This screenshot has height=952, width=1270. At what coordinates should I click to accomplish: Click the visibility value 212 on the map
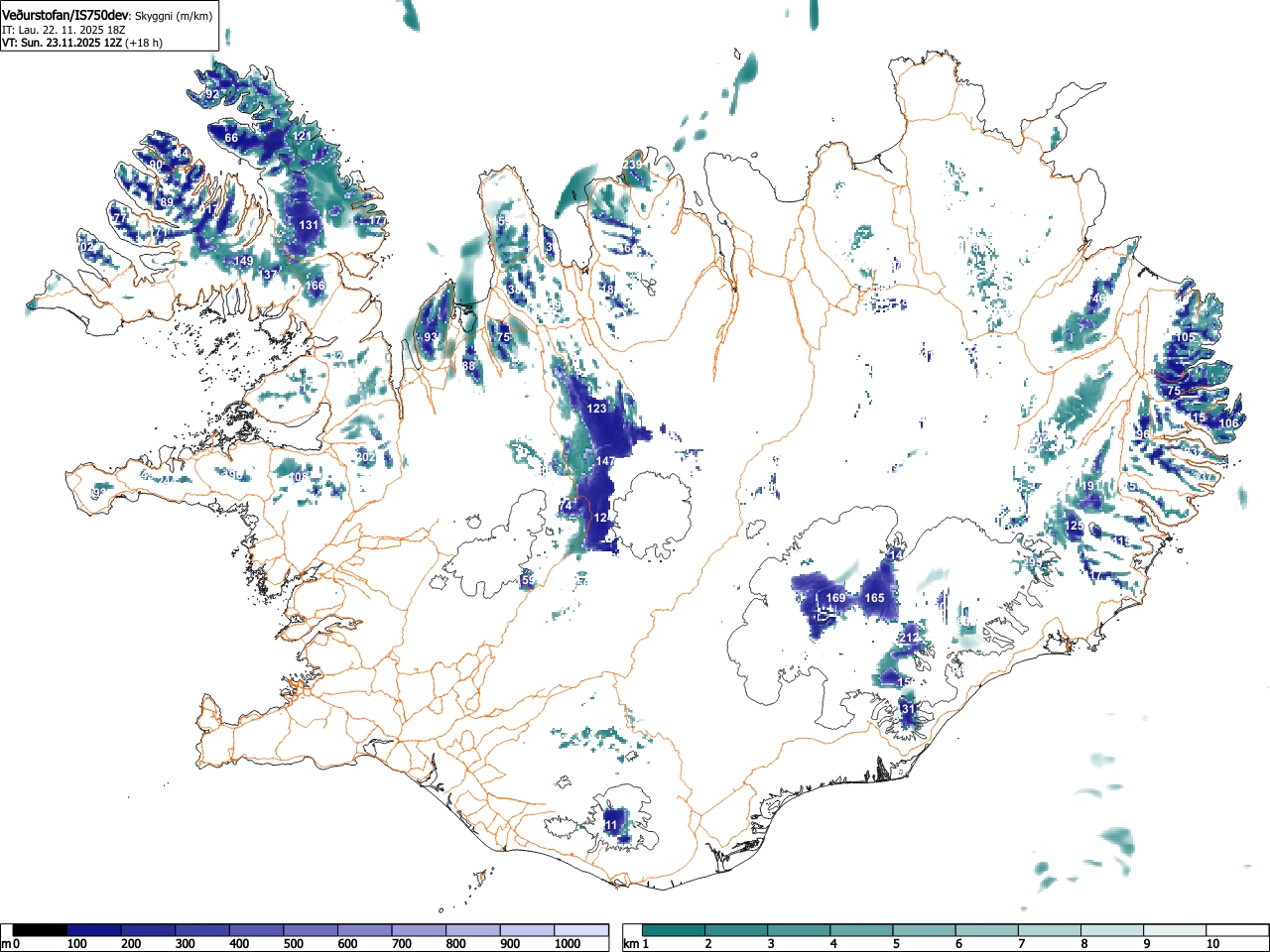point(910,637)
